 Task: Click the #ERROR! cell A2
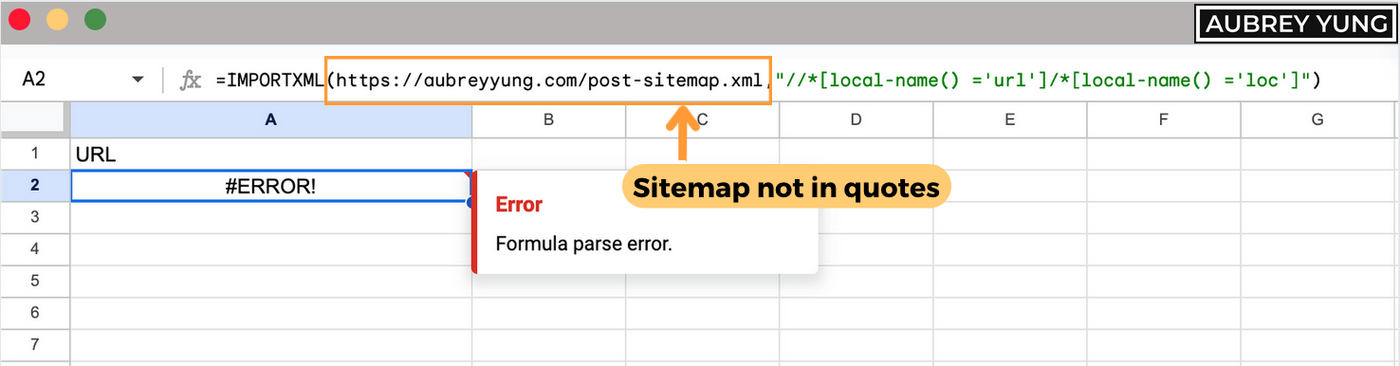tap(271, 186)
